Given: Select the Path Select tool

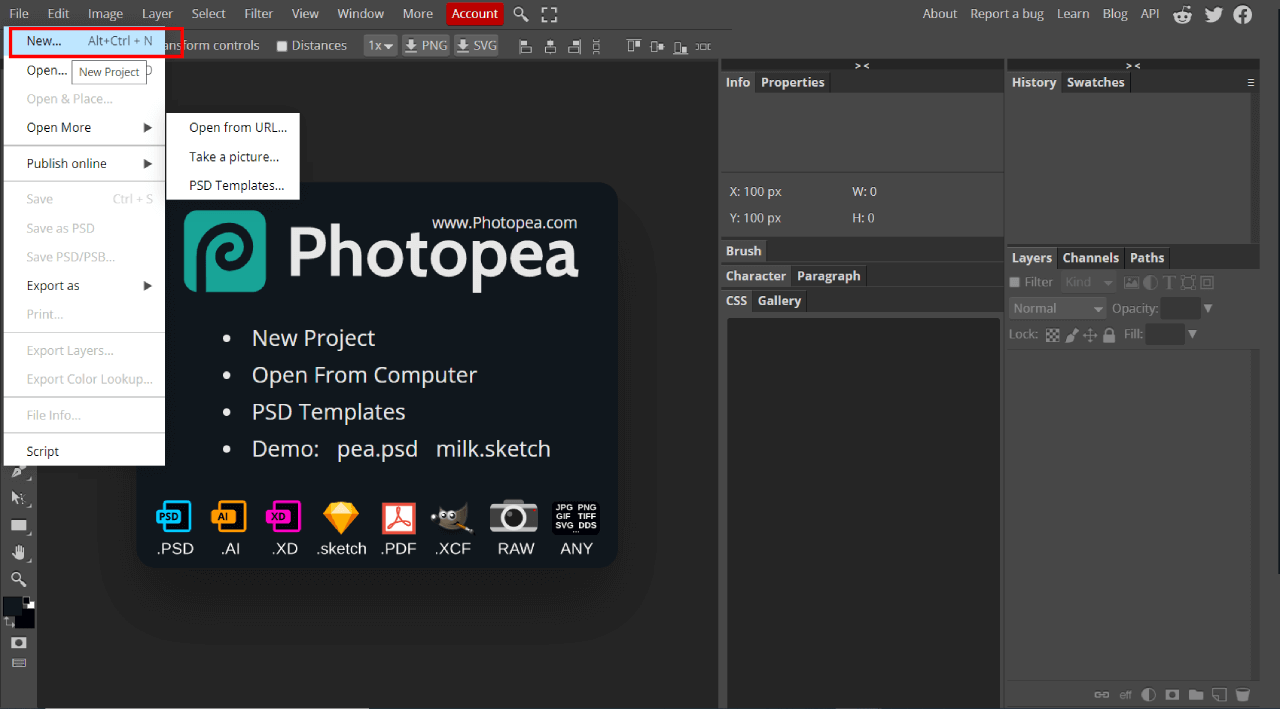Looking at the screenshot, I should coord(19,498).
